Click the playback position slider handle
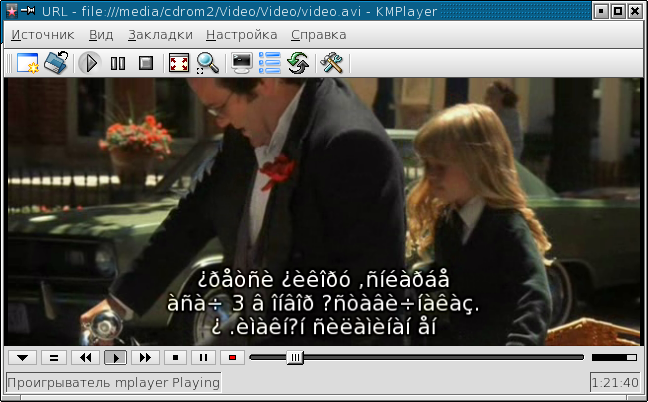Viewport: 648px width, 402px height. (295, 357)
